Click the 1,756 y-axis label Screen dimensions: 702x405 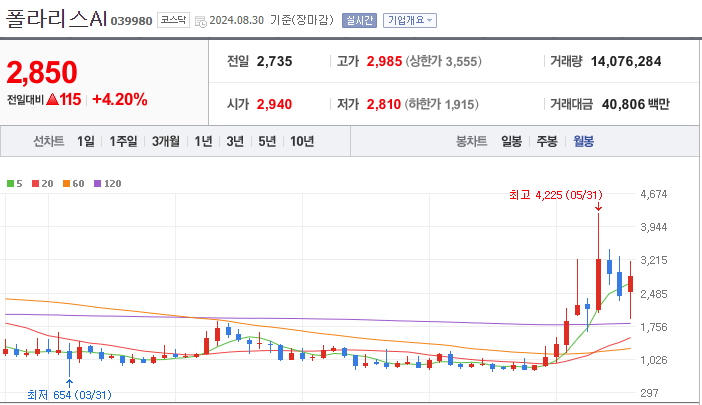click(x=654, y=327)
